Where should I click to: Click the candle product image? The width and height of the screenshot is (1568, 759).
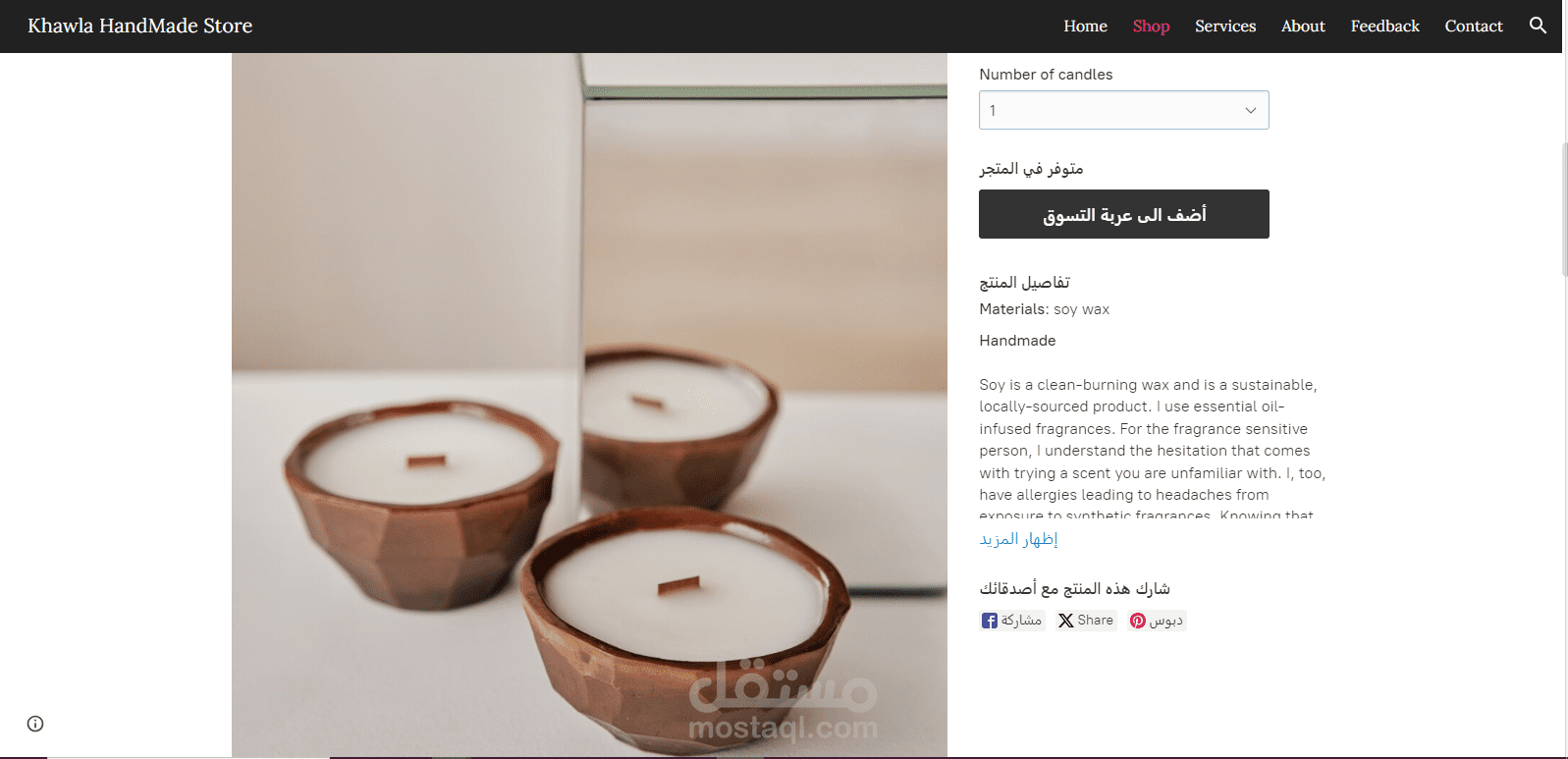point(589,405)
